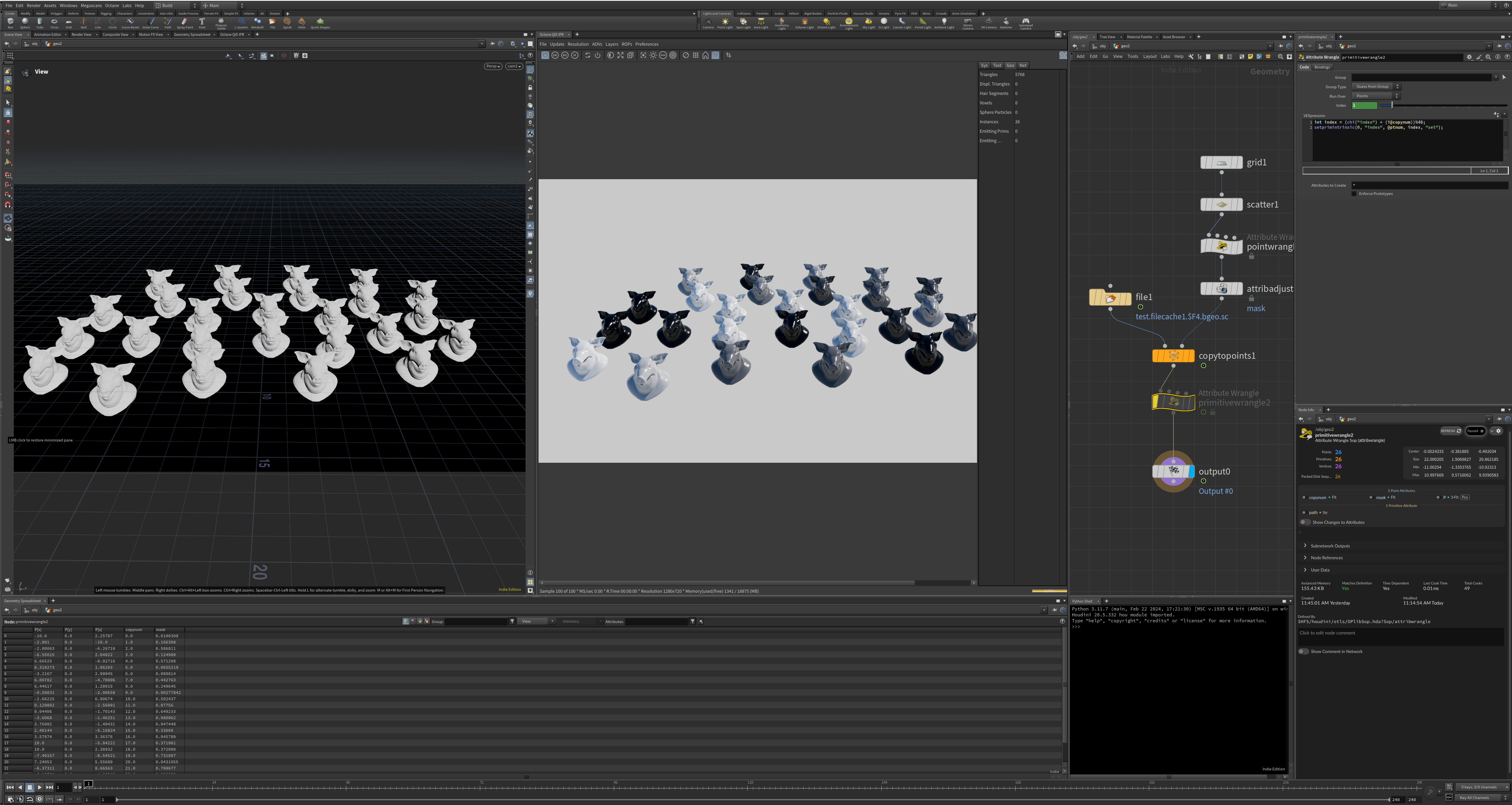Select the Font shelf tool
The height and width of the screenshot is (805, 1512).
[202, 23]
